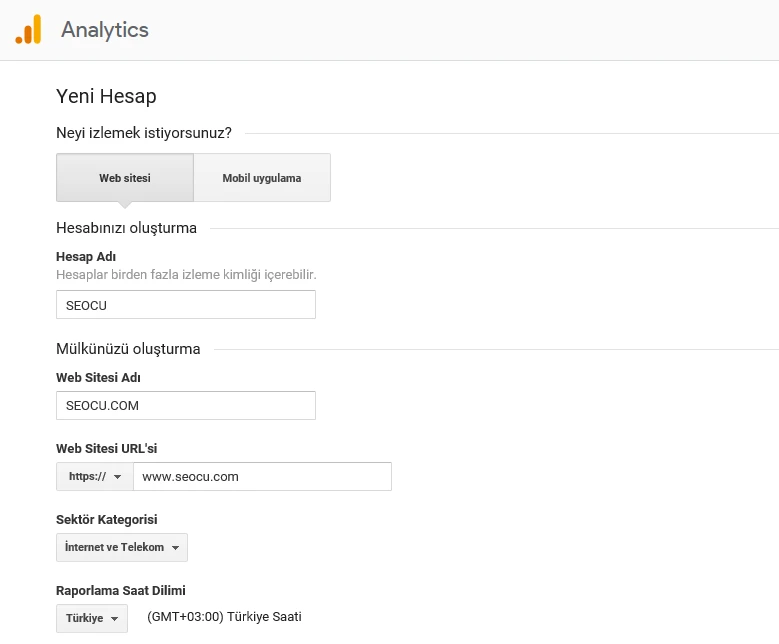Click the Raporlama Saat Dilimi label
Screen dimensions: 779x644
coord(121,591)
